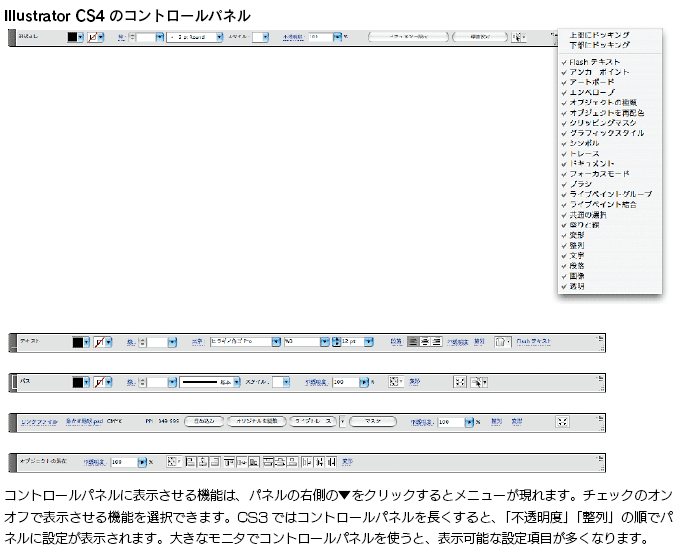This screenshot has width=681, height=557.
Task: Open panel menu icon of テキスト bar
Action: click(601, 339)
